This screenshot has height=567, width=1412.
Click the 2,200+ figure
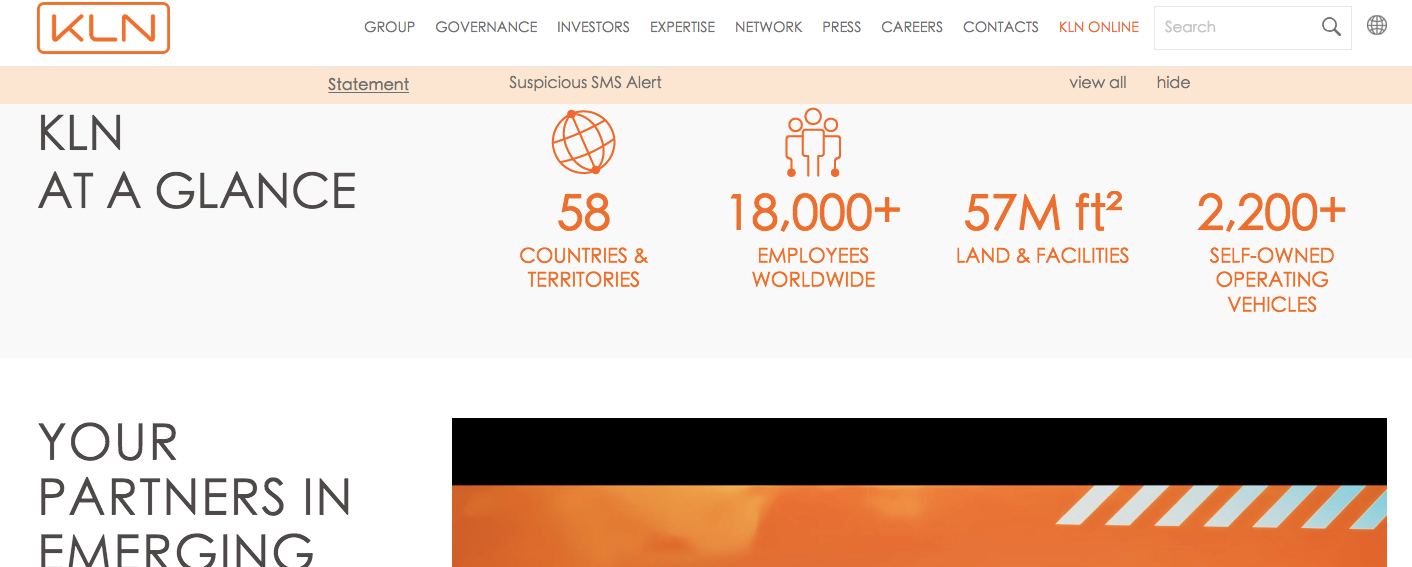[x=1271, y=212]
